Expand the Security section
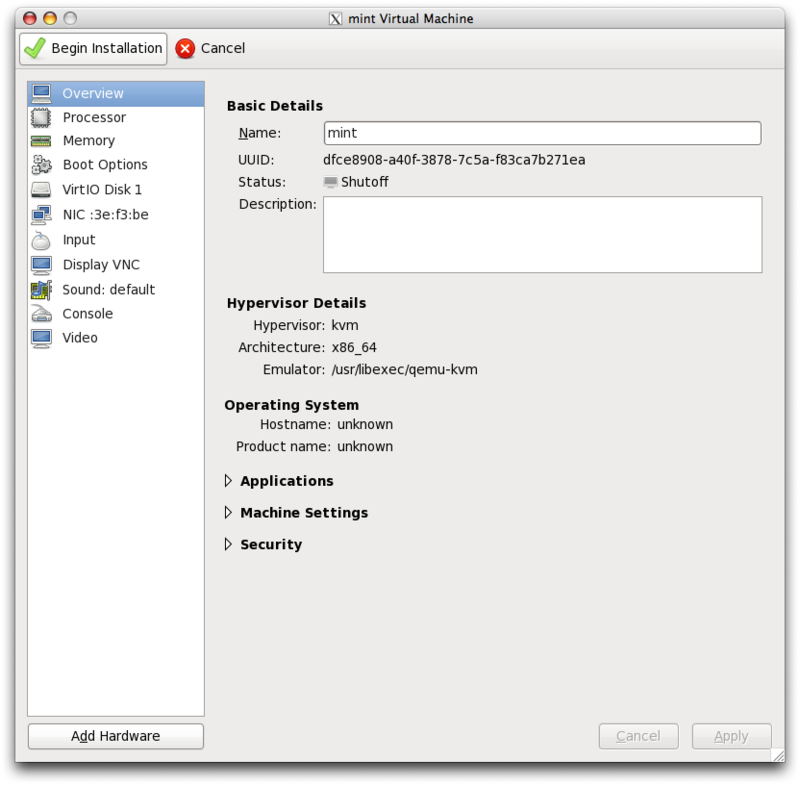The width and height of the screenshot is (800, 785). (x=228, y=544)
